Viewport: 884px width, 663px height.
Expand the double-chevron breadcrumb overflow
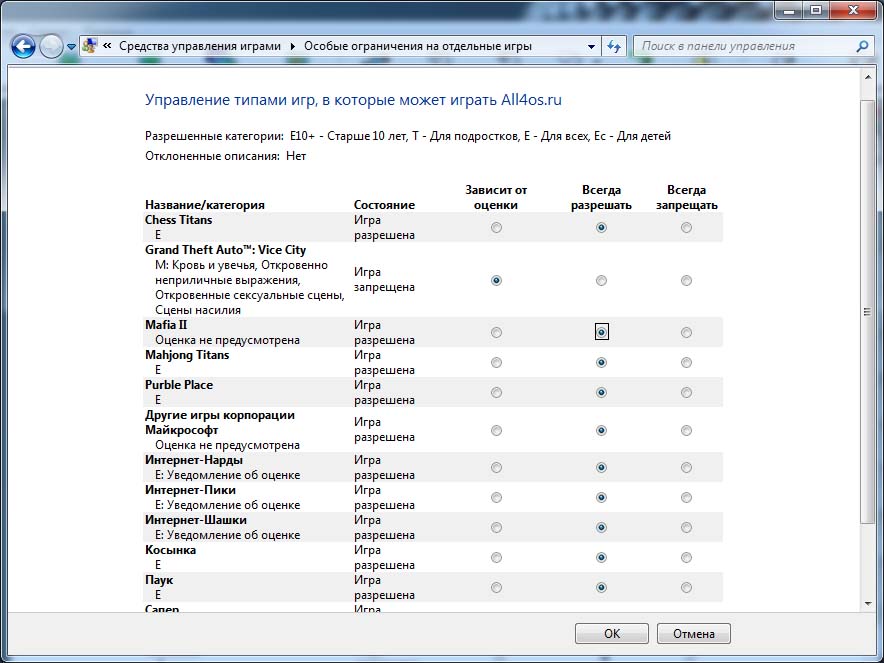pos(107,46)
